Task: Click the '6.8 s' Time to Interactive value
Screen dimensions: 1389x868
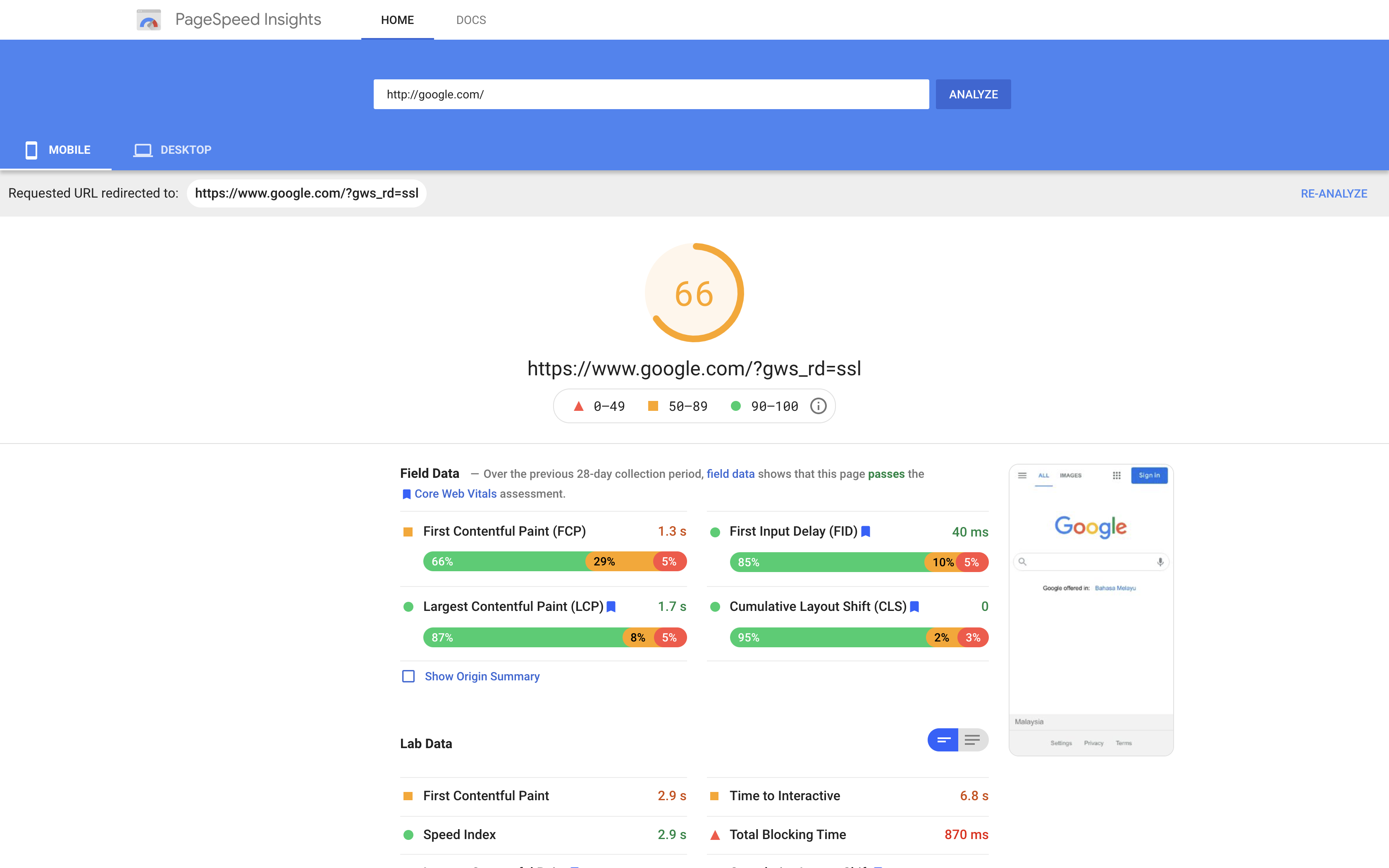Action: [x=974, y=796]
